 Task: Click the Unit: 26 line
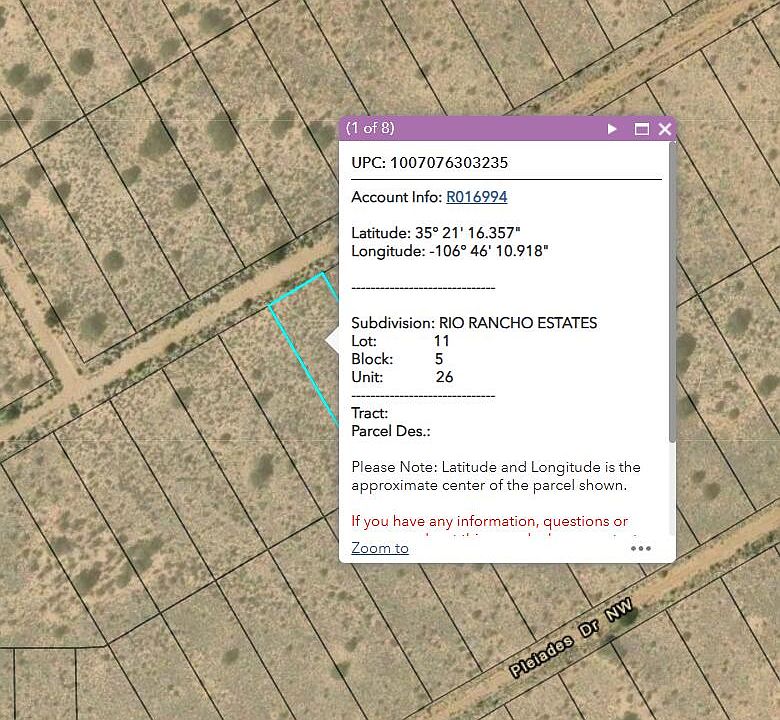[402, 377]
